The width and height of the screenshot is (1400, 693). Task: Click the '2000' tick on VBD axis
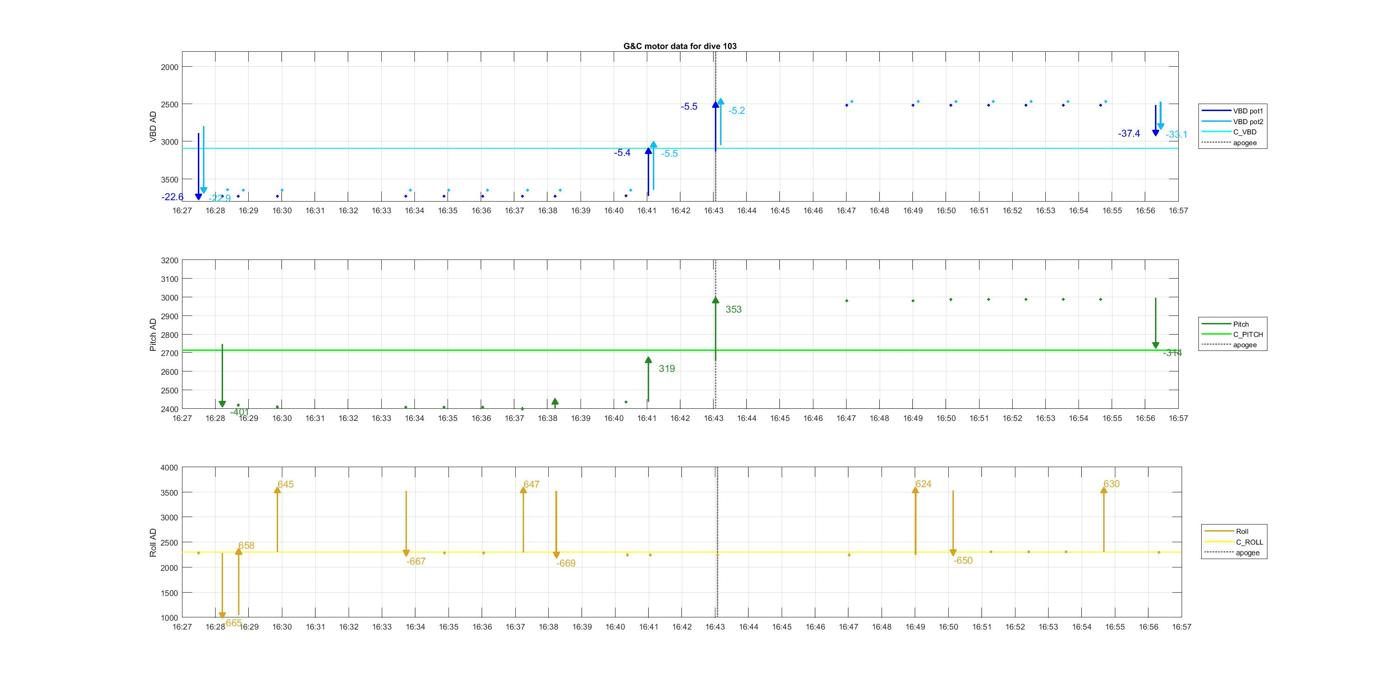(x=169, y=67)
